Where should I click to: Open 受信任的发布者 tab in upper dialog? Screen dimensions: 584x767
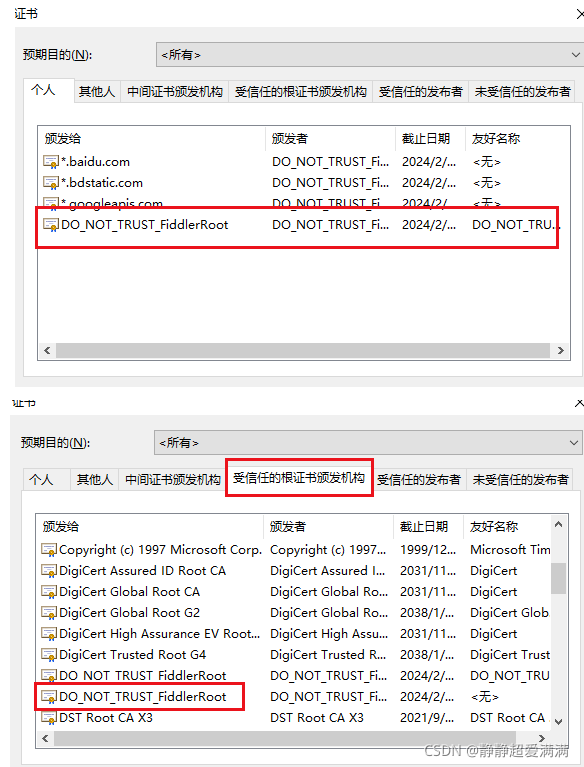point(421,91)
